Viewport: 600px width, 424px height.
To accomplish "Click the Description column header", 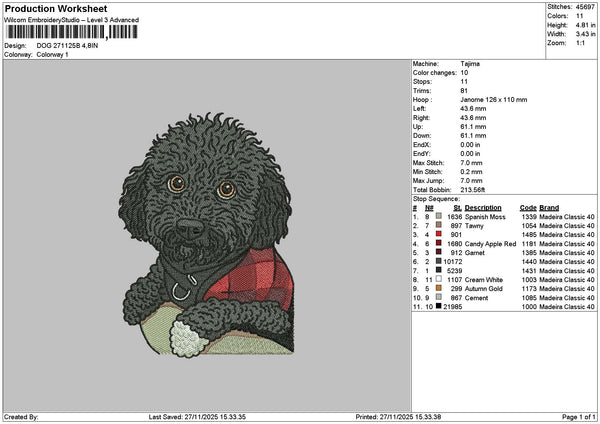I will 483,208.
